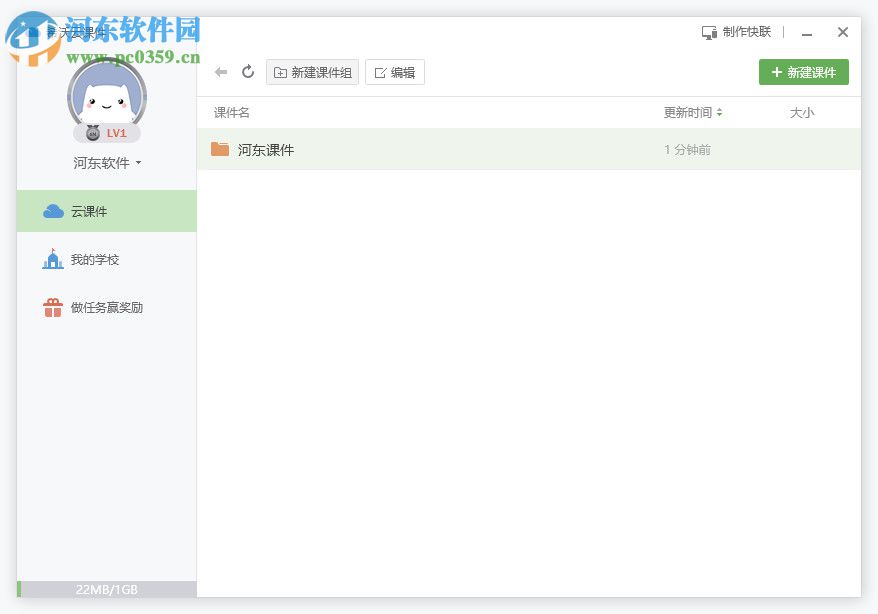Screen dimensions: 878x614
Task: Select the 大小 column header
Action: click(802, 113)
